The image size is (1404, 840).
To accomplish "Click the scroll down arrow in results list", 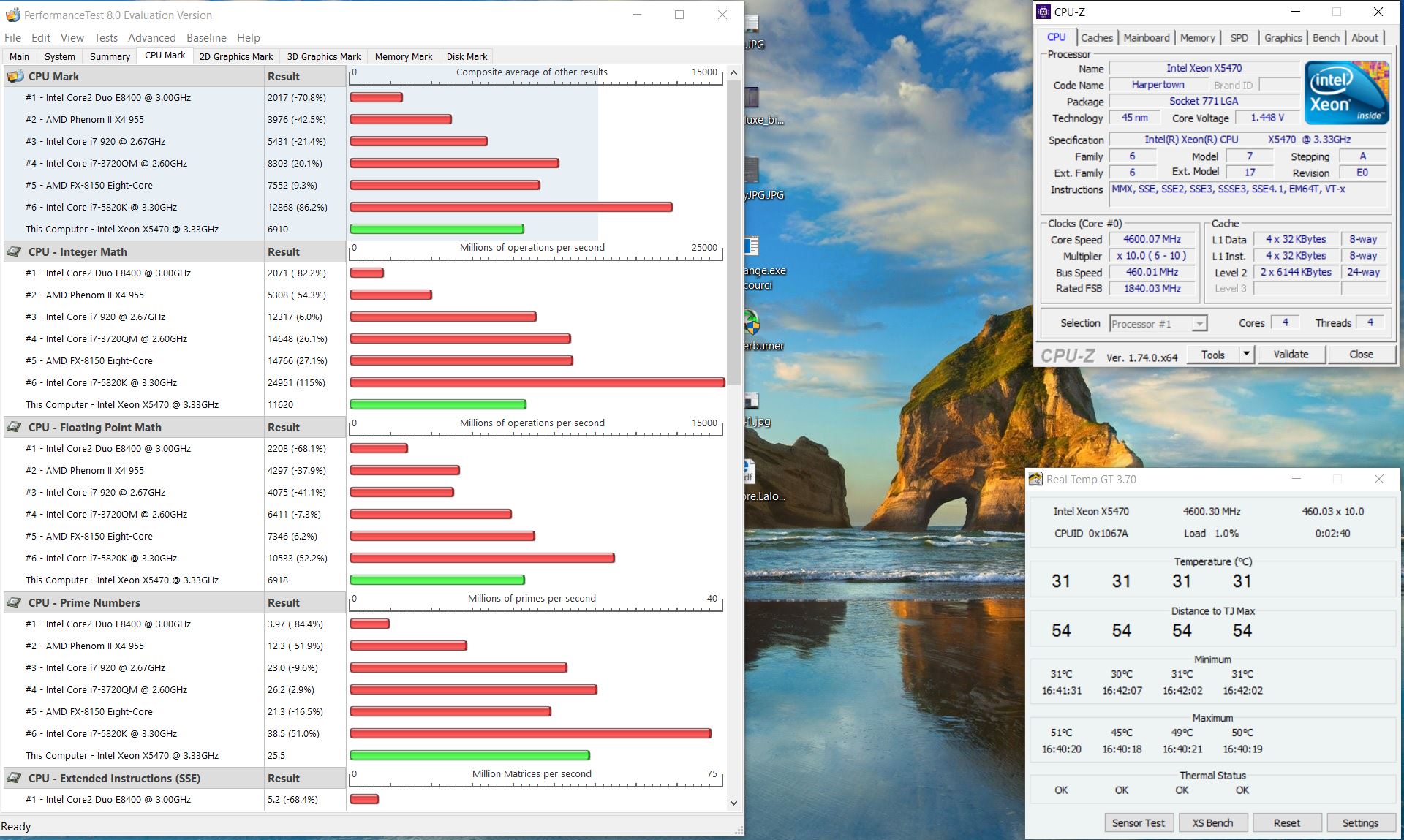I will click(733, 802).
